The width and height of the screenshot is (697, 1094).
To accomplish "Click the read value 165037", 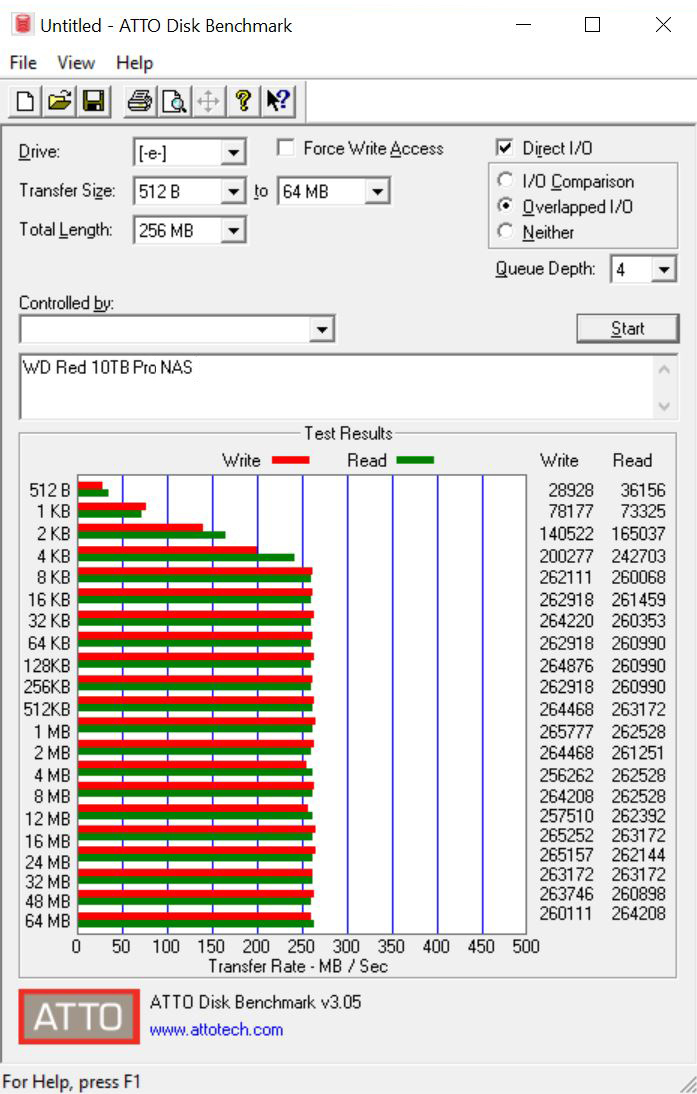I will pyautogui.click(x=638, y=534).
